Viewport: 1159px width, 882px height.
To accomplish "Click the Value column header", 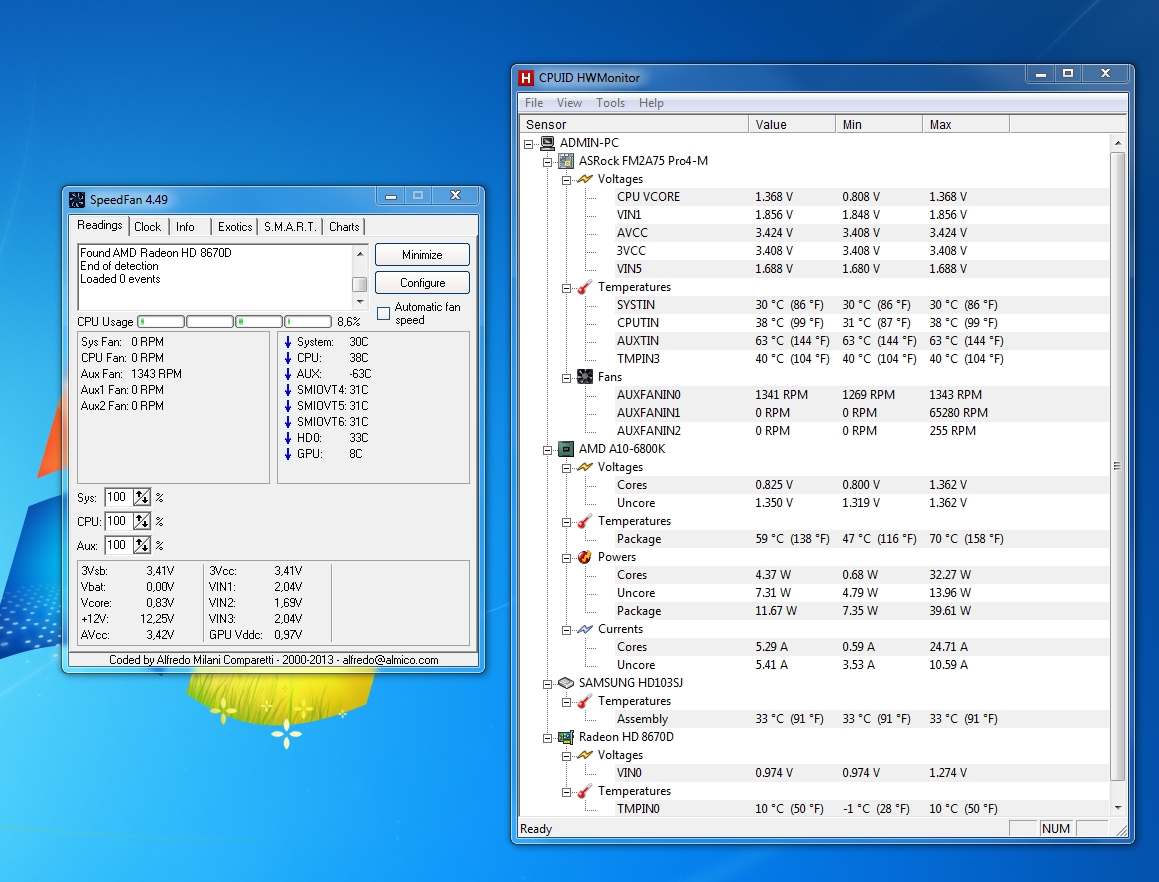I will point(792,124).
